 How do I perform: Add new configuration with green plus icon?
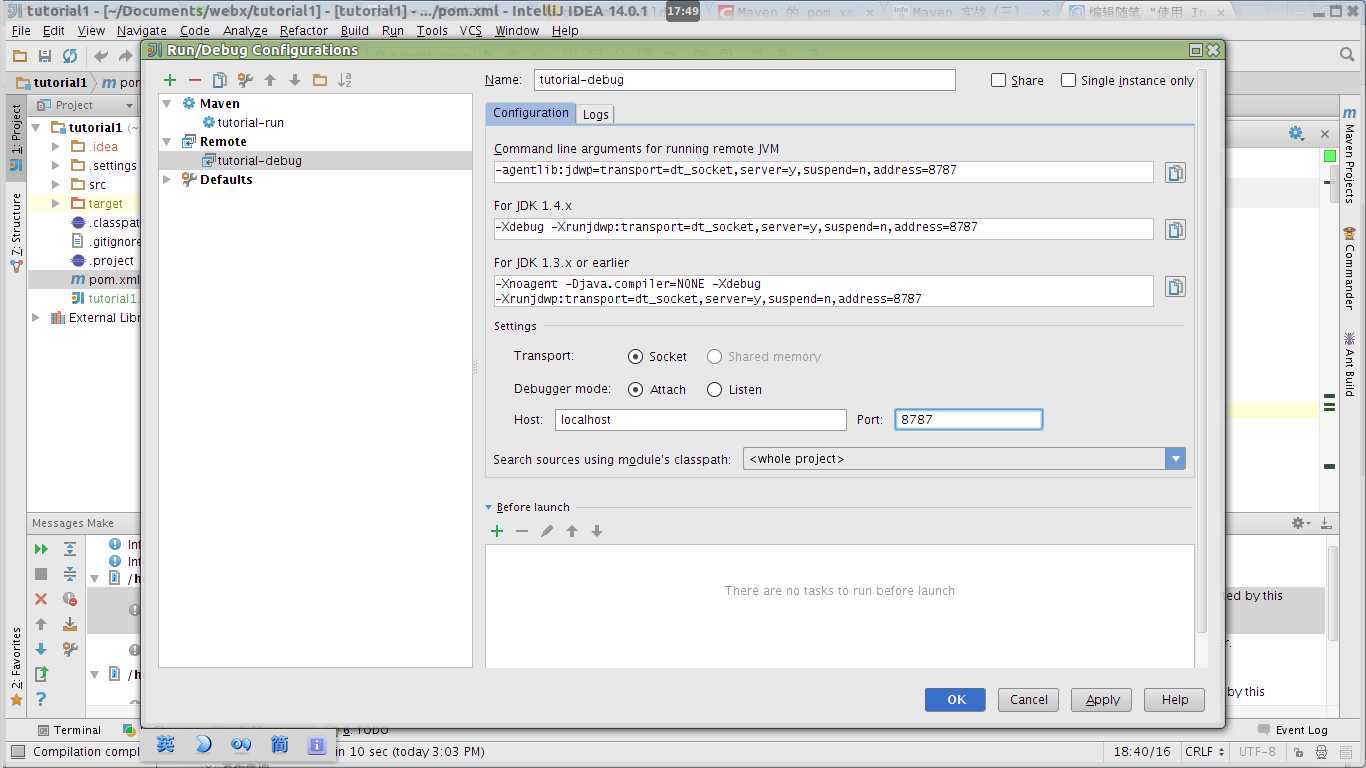(170, 80)
